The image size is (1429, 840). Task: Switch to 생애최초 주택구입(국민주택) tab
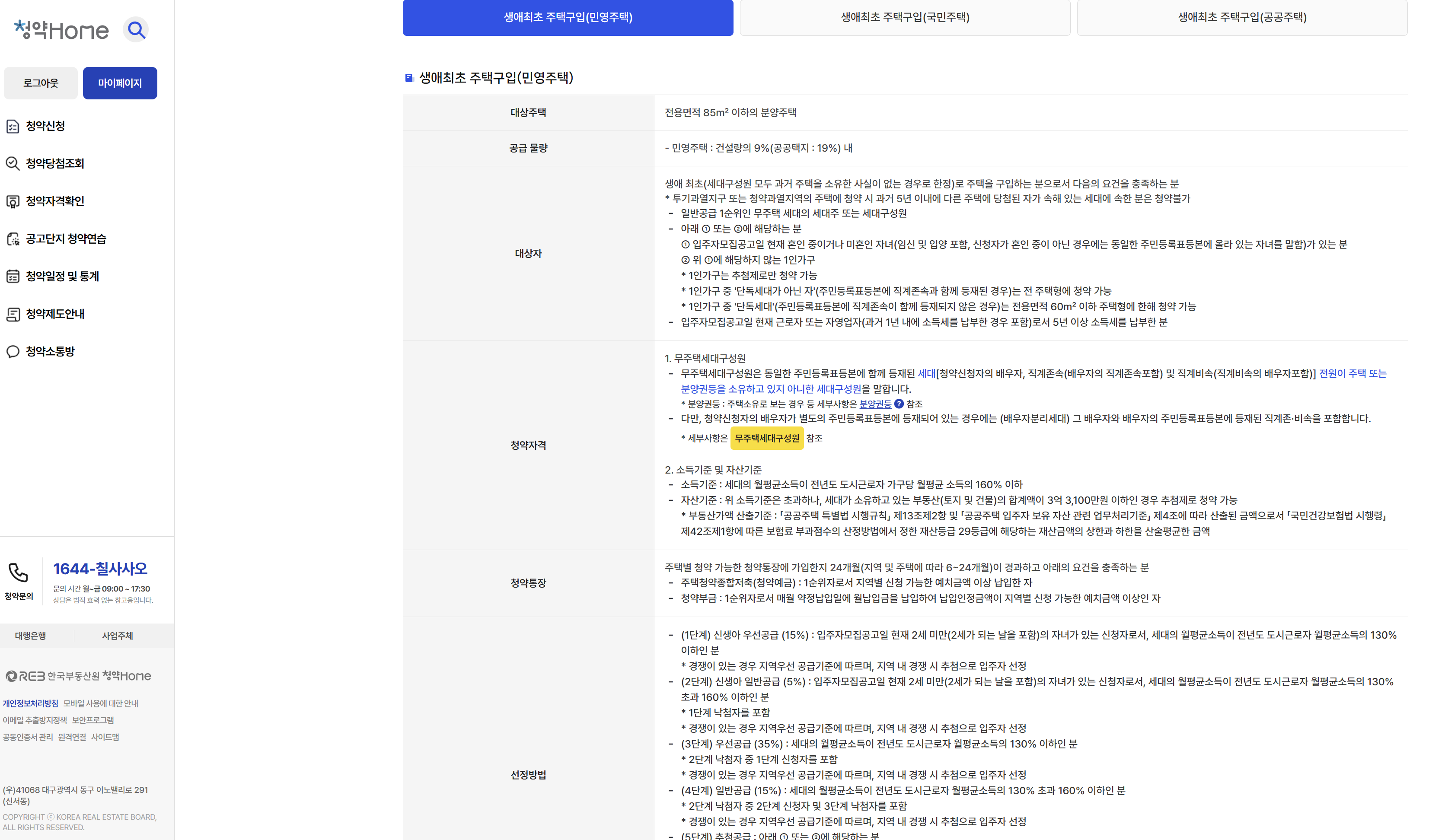pos(905,18)
